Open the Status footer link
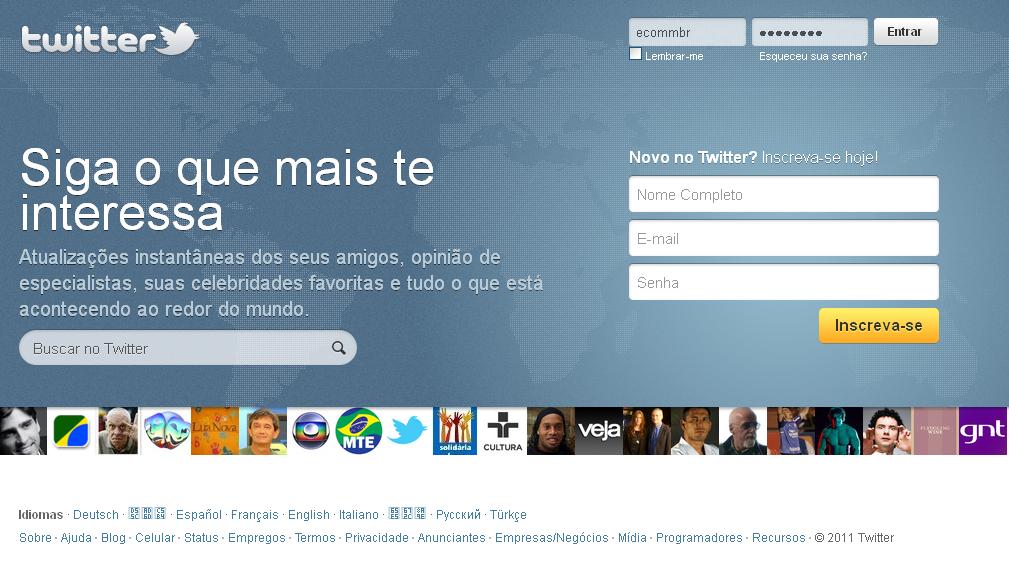This screenshot has width=1009, height=588. 201,538
